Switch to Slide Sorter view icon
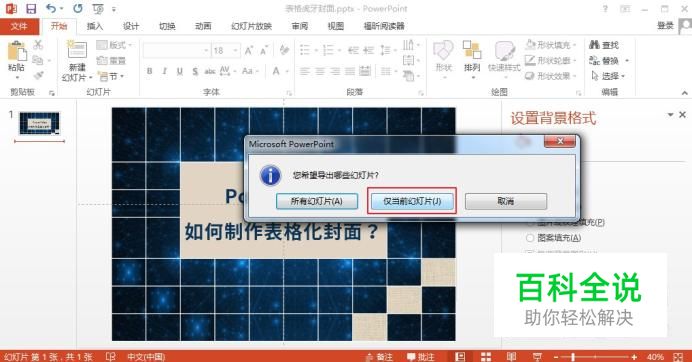The height and width of the screenshot is (362, 692). pyautogui.click(x=485, y=357)
